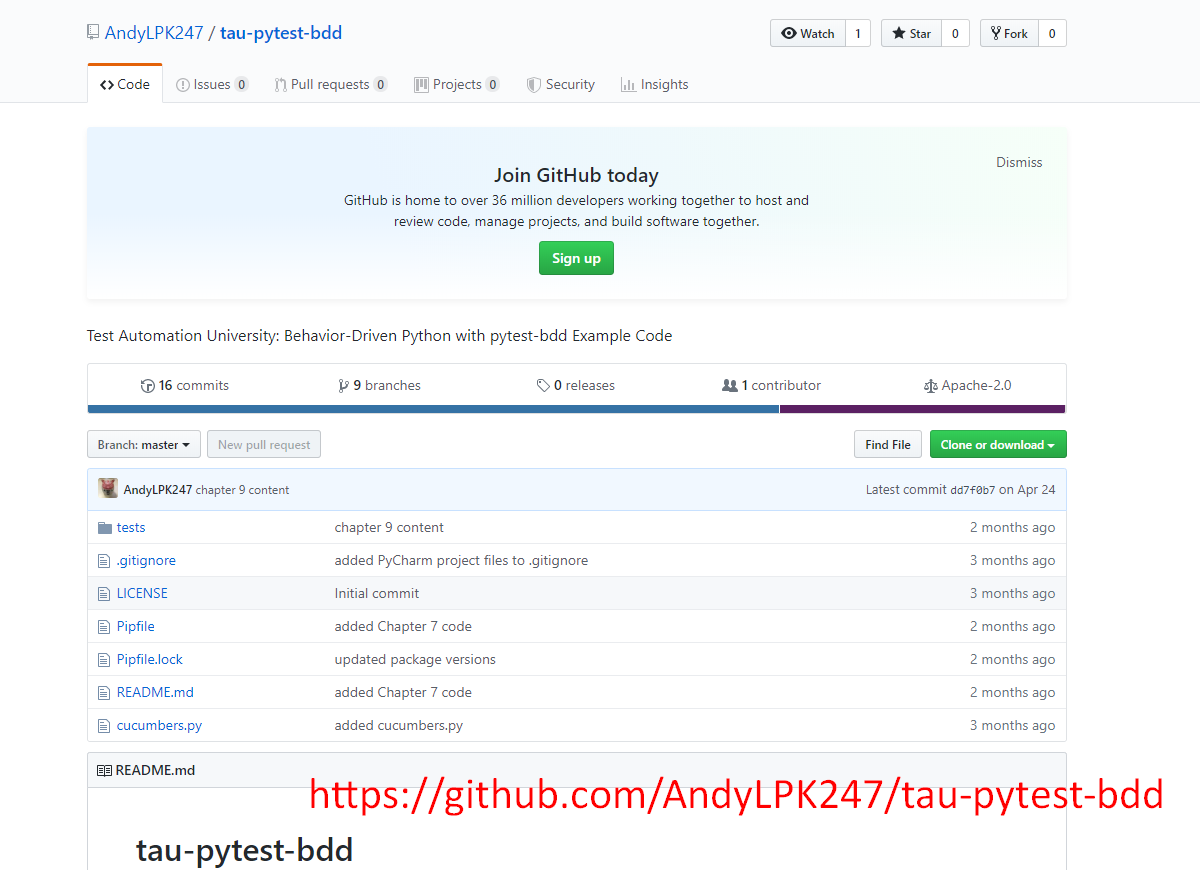Click the file icon beside cucumbers.py
The width and height of the screenshot is (1200, 870).
pos(103,725)
